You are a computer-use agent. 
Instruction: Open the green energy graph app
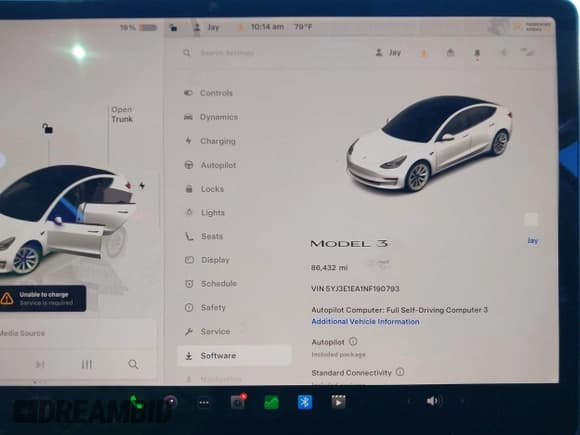pyautogui.click(x=271, y=402)
